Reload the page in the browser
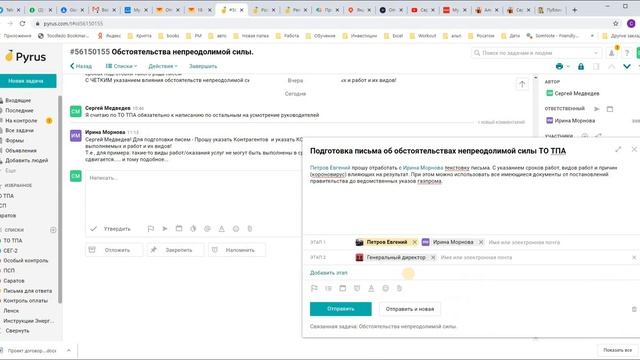 22,24
